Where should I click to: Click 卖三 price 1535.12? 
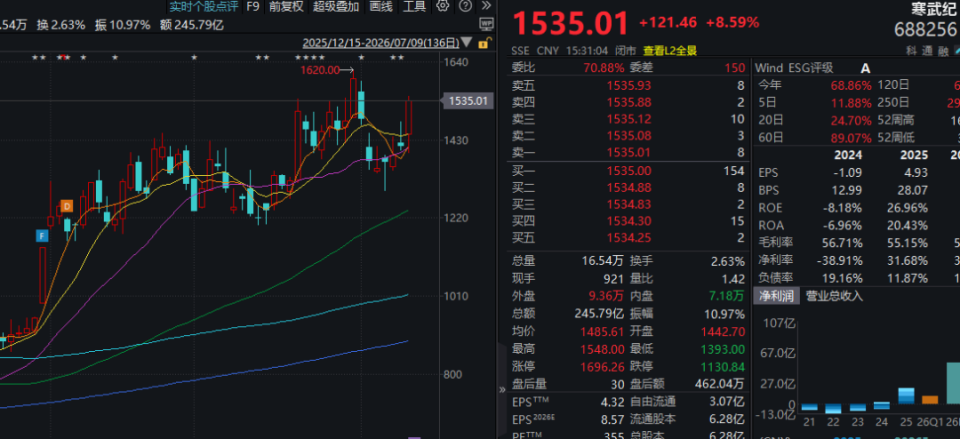629,119
